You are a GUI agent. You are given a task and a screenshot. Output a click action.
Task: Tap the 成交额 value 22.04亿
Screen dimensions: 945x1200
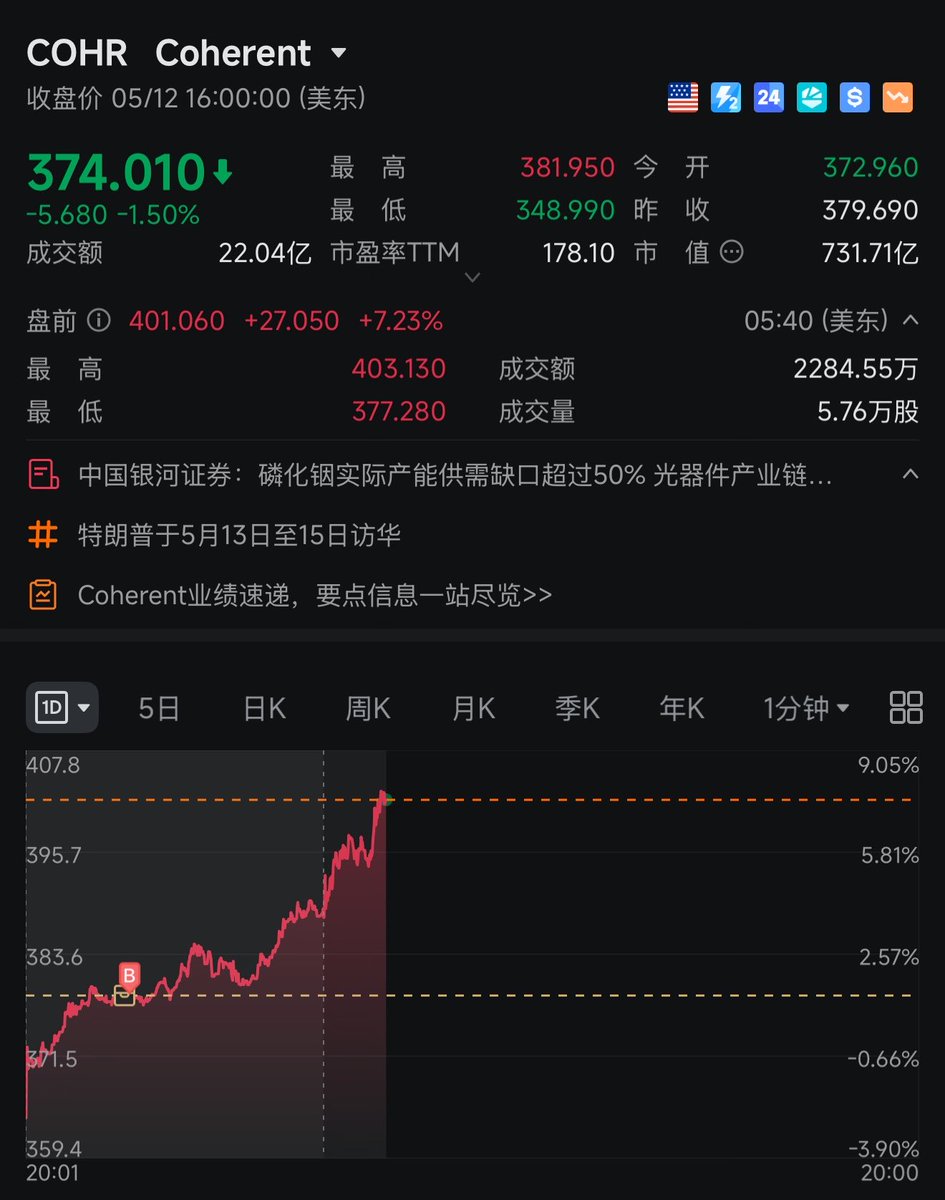pos(265,253)
